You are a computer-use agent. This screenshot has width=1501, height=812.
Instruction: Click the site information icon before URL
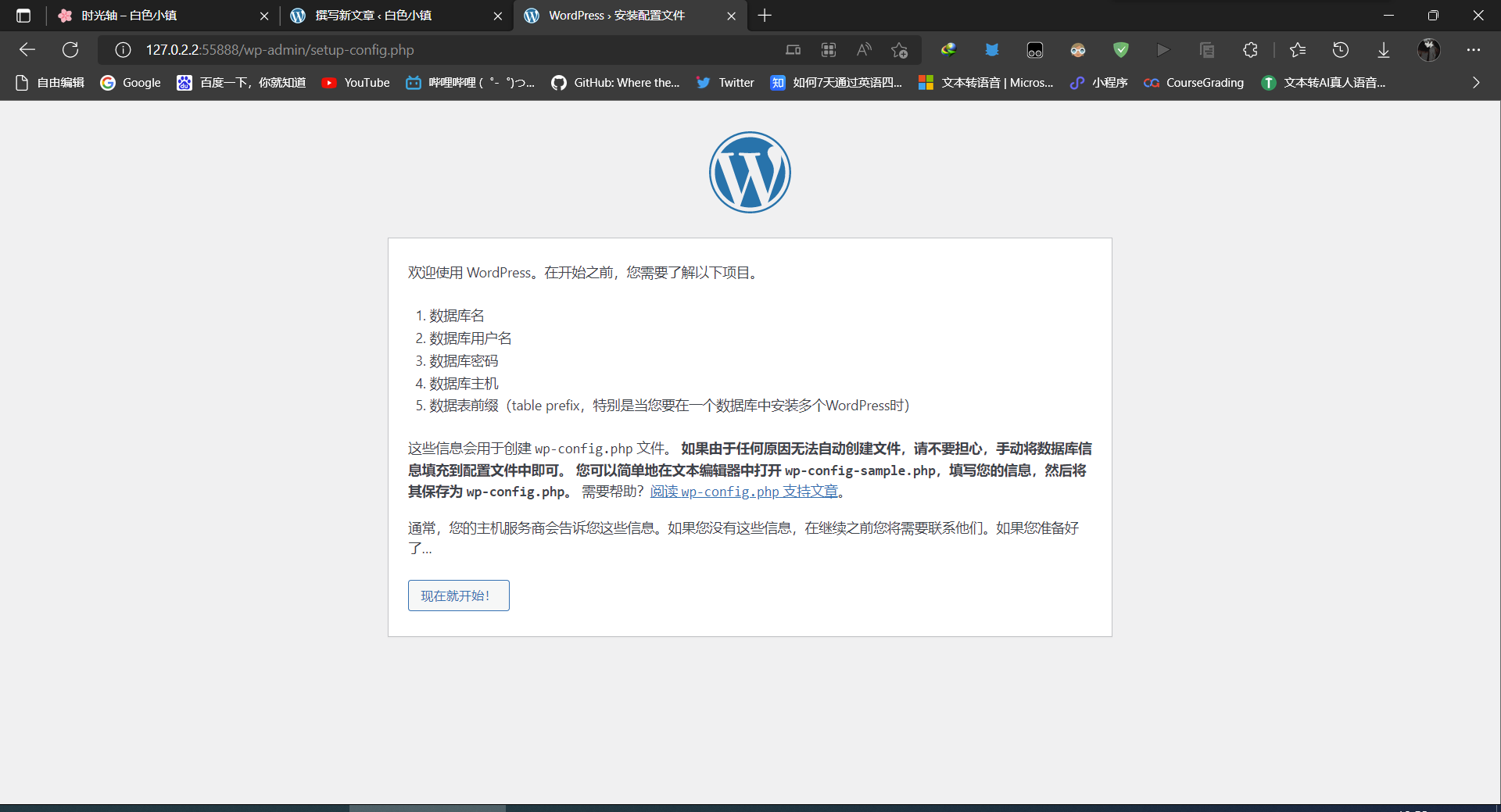[123, 50]
